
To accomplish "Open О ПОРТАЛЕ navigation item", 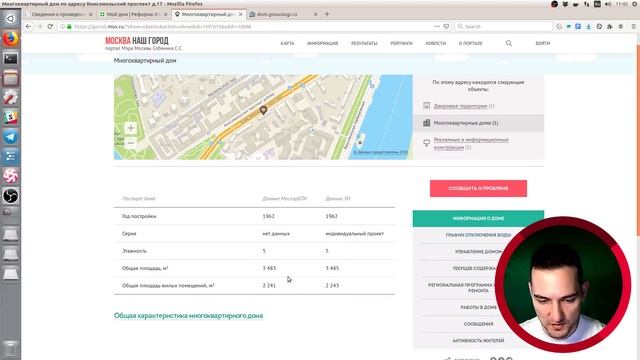I will click(470, 43).
